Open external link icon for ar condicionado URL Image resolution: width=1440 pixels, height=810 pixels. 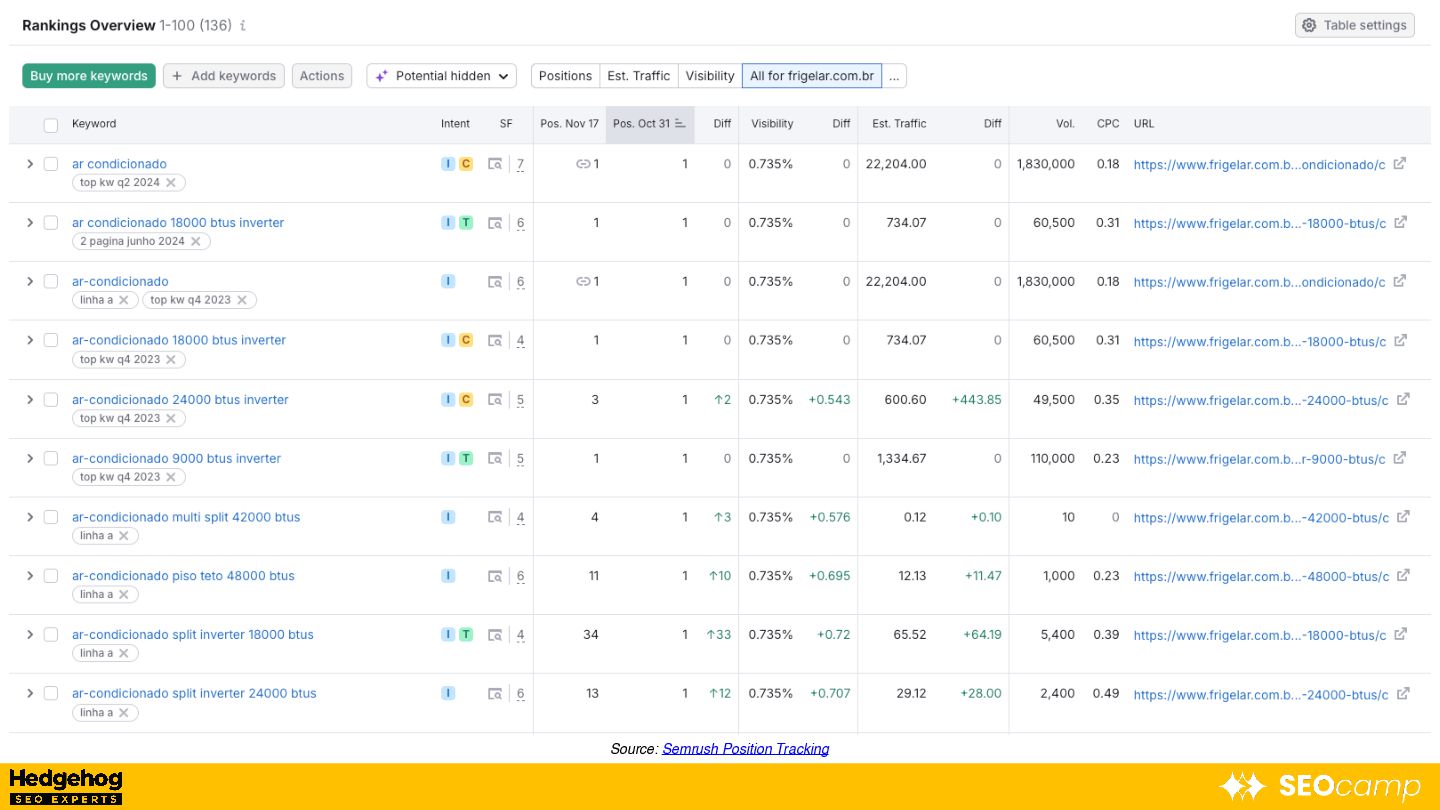click(1400, 164)
